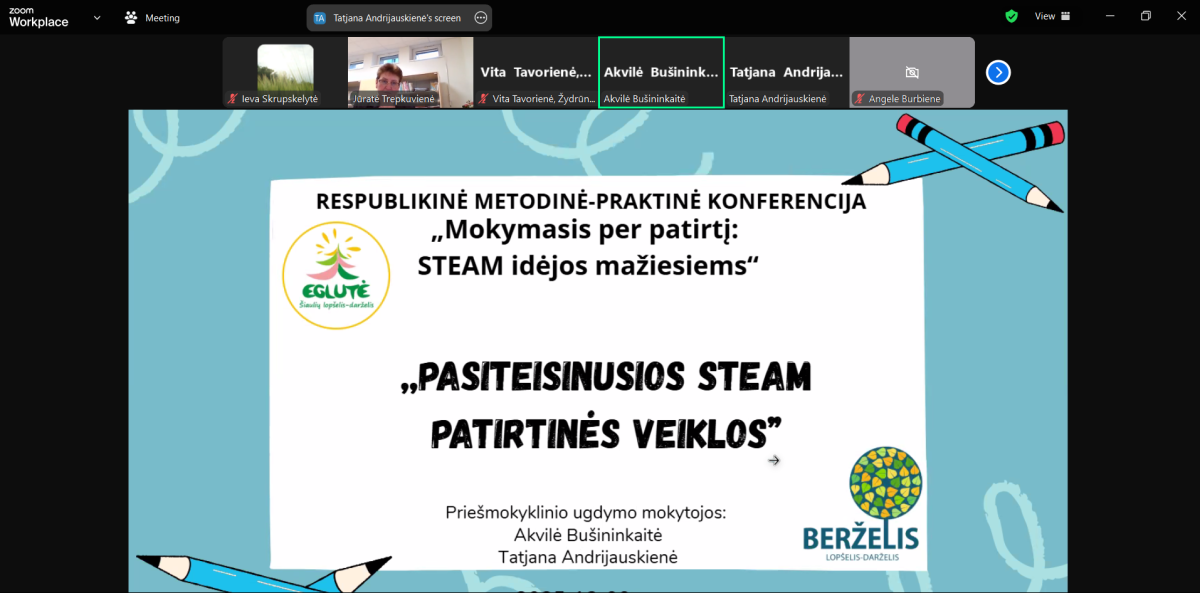Click the muted mic icon on Vita's tile
This screenshot has height=593, width=1200.
point(484,99)
